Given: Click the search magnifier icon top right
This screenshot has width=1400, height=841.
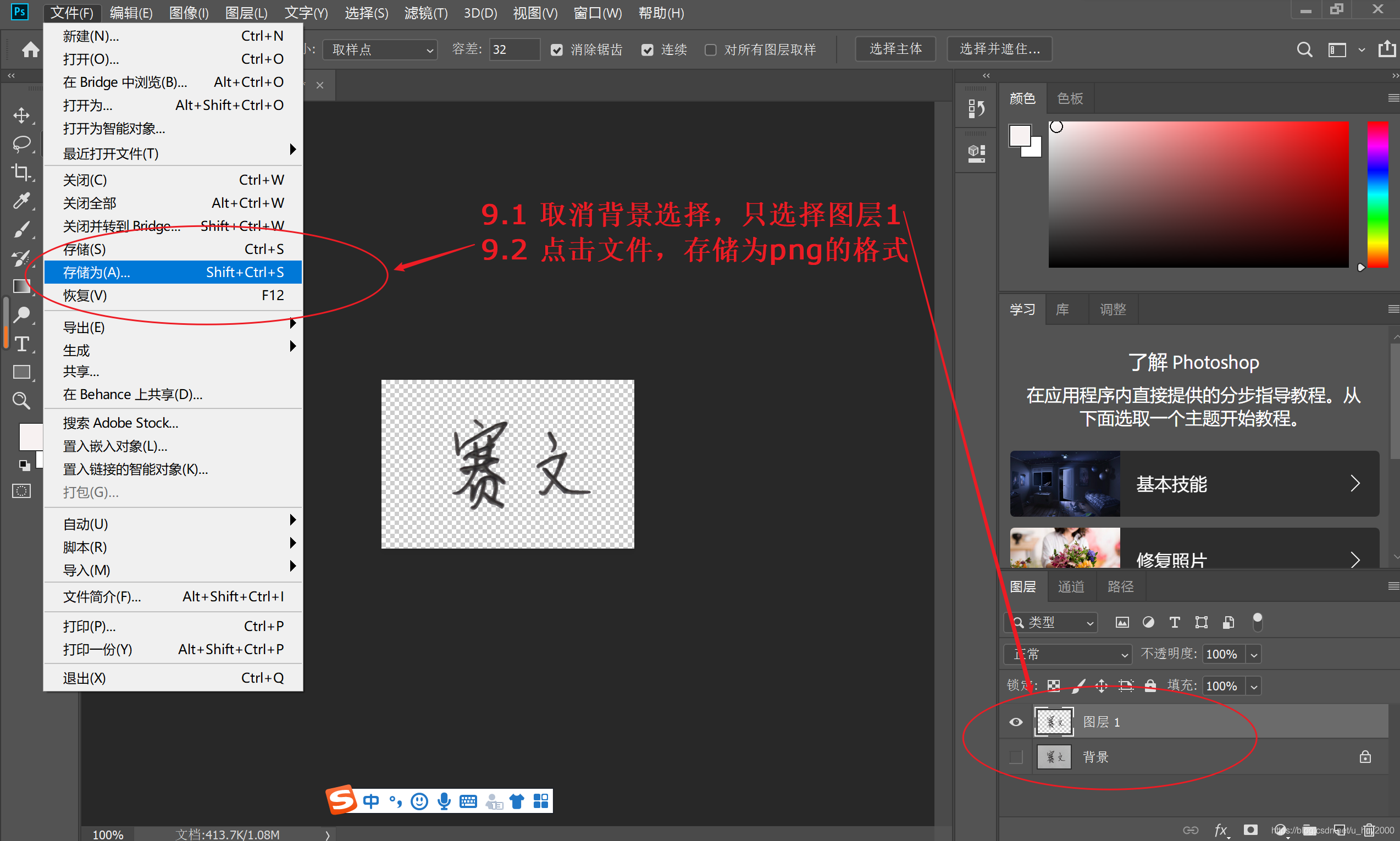Looking at the screenshot, I should (1304, 50).
